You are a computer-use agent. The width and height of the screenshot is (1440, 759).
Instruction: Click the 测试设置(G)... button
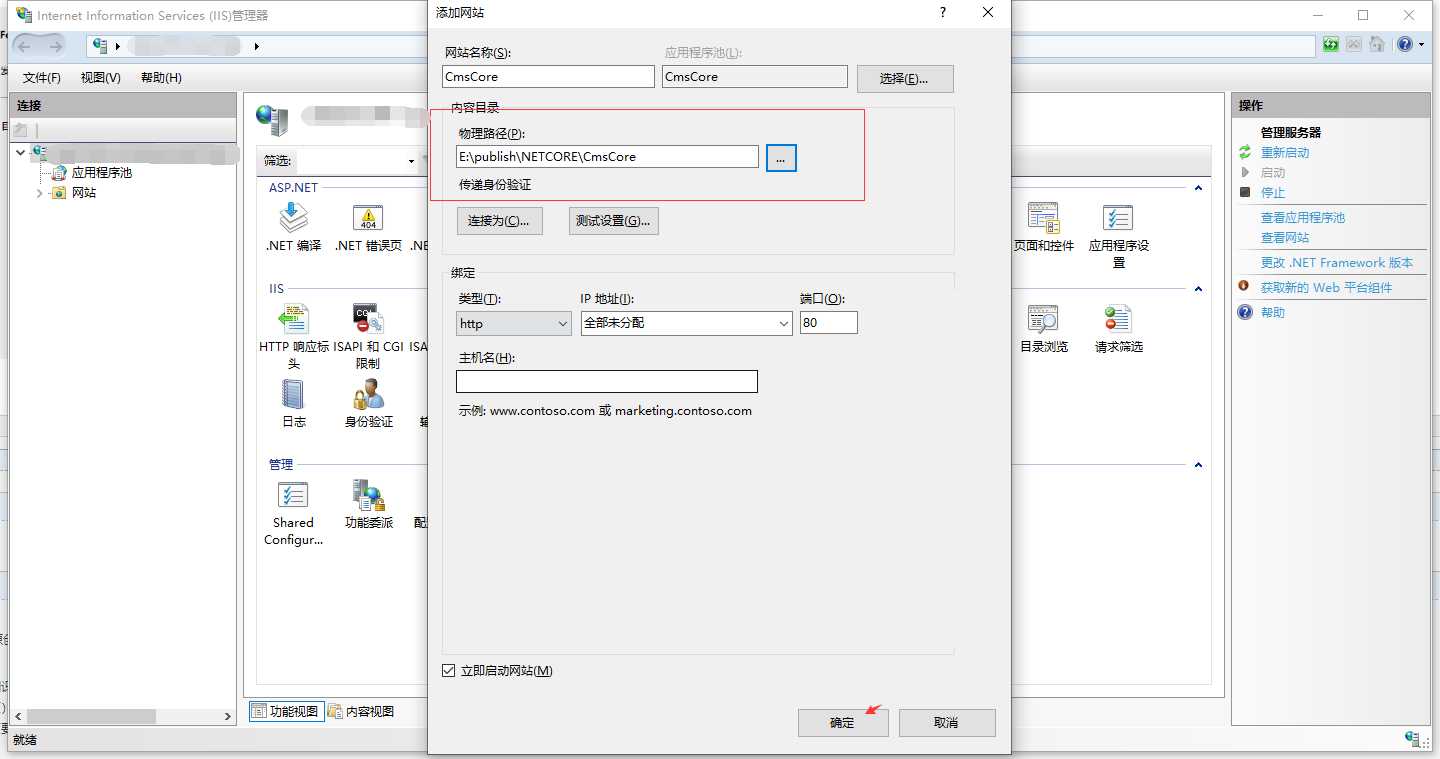pyautogui.click(x=613, y=221)
